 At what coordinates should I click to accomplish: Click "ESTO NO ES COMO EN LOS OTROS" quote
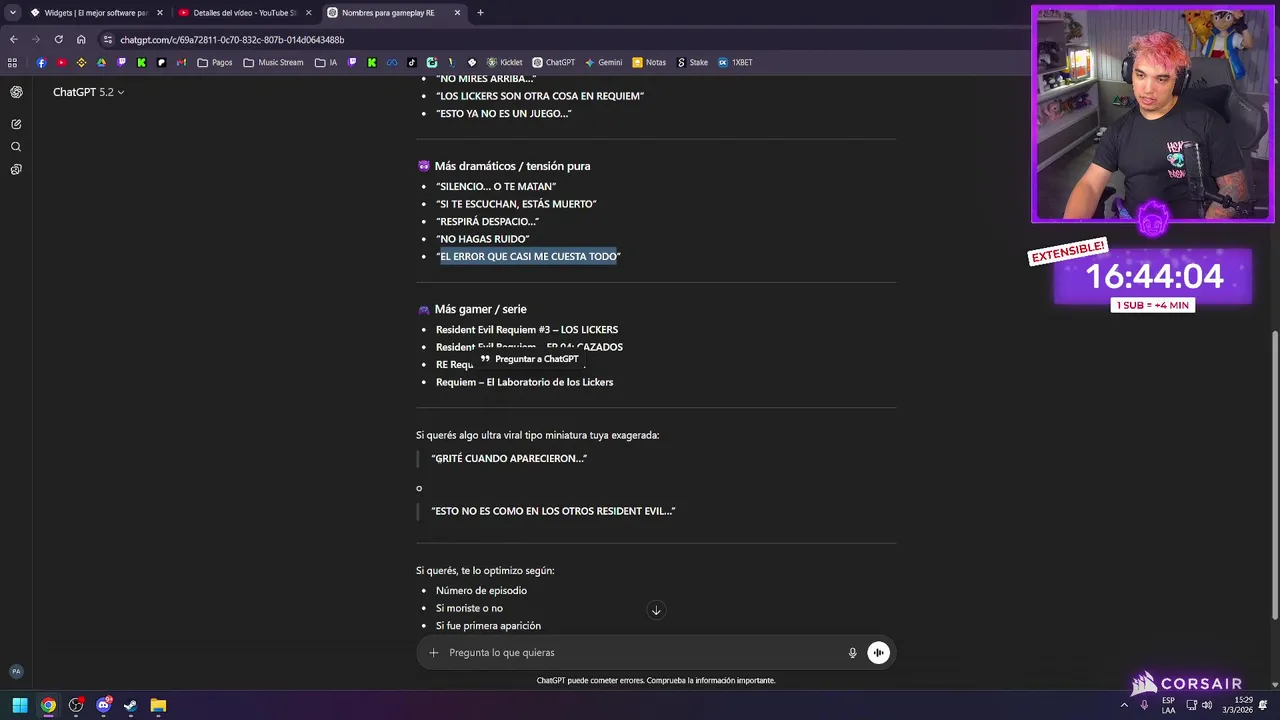(553, 511)
